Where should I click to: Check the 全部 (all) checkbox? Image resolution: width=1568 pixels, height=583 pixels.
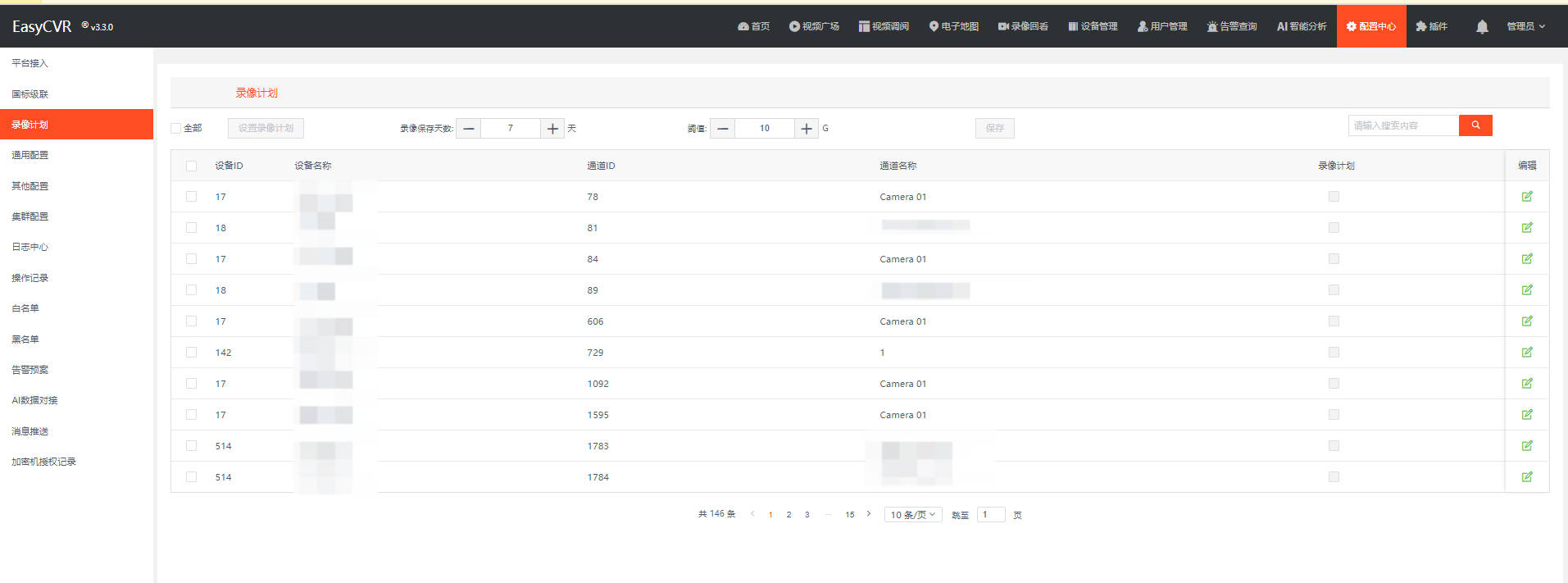click(176, 129)
